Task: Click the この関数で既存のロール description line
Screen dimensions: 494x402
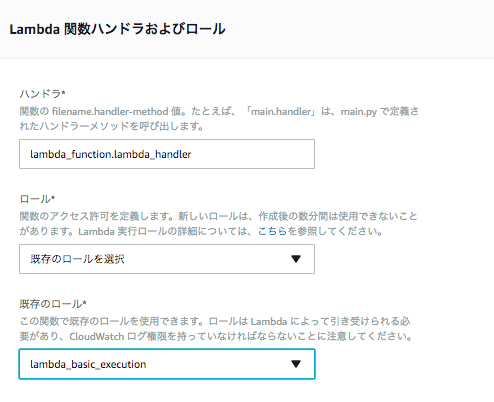Action: 215,321
